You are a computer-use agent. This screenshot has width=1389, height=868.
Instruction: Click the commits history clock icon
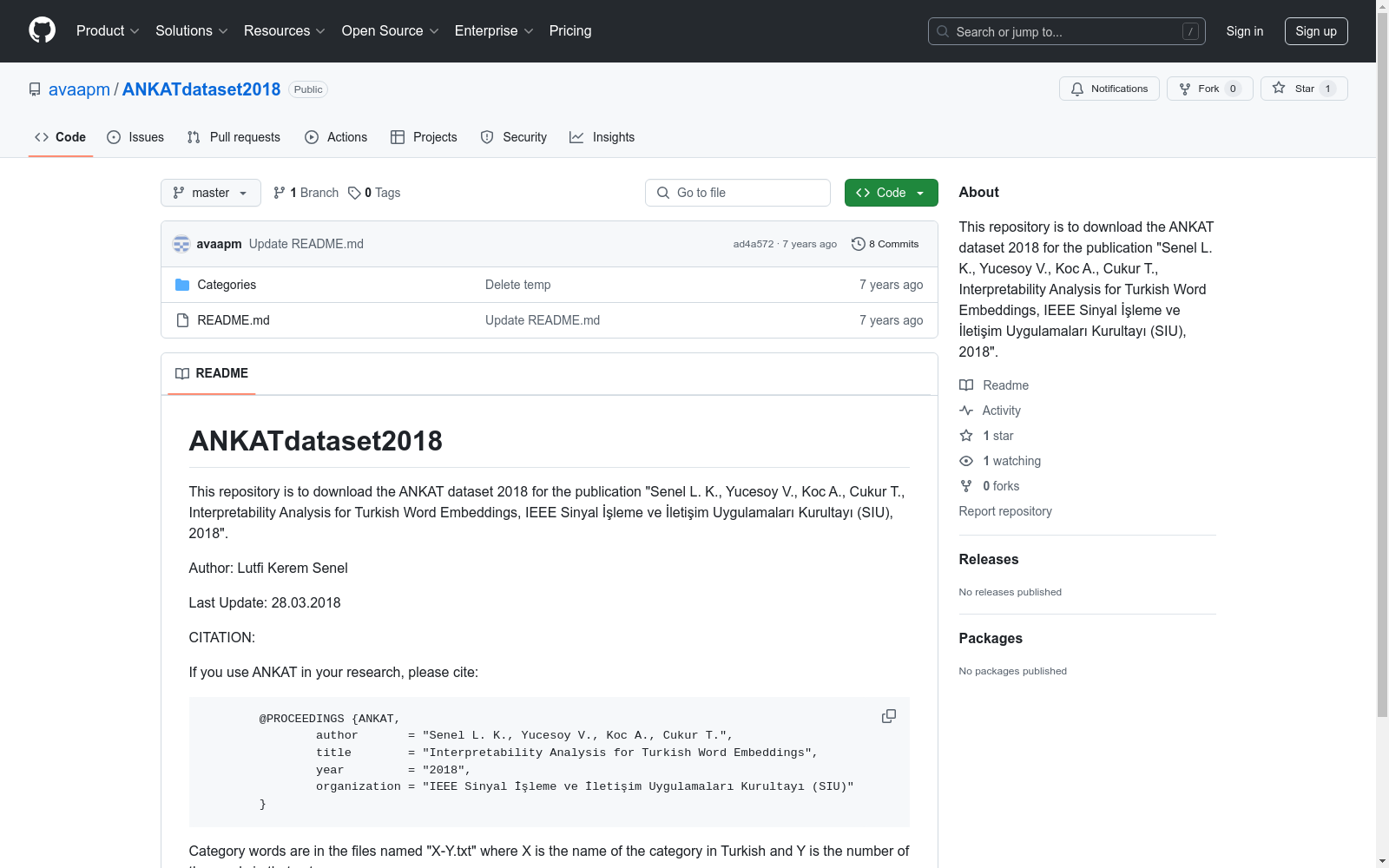coord(859,244)
